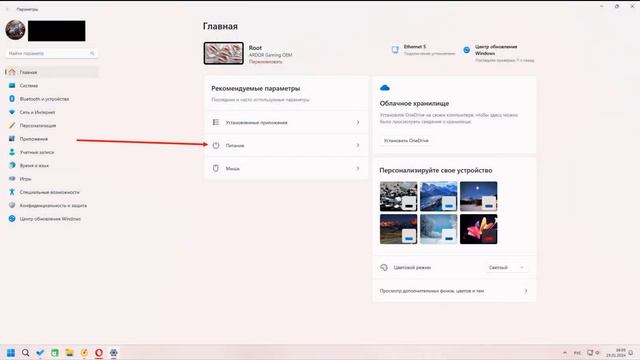Switch input language via РУС indicator
The width and height of the screenshot is (640, 360).
click(x=578, y=353)
